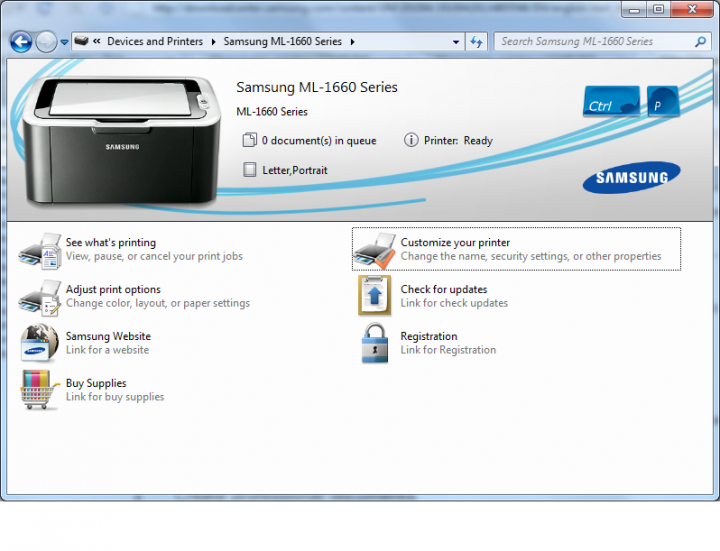The height and width of the screenshot is (551, 720).
Task: Expand the arrow after Devices and Printers
Action: (x=213, y=42)
